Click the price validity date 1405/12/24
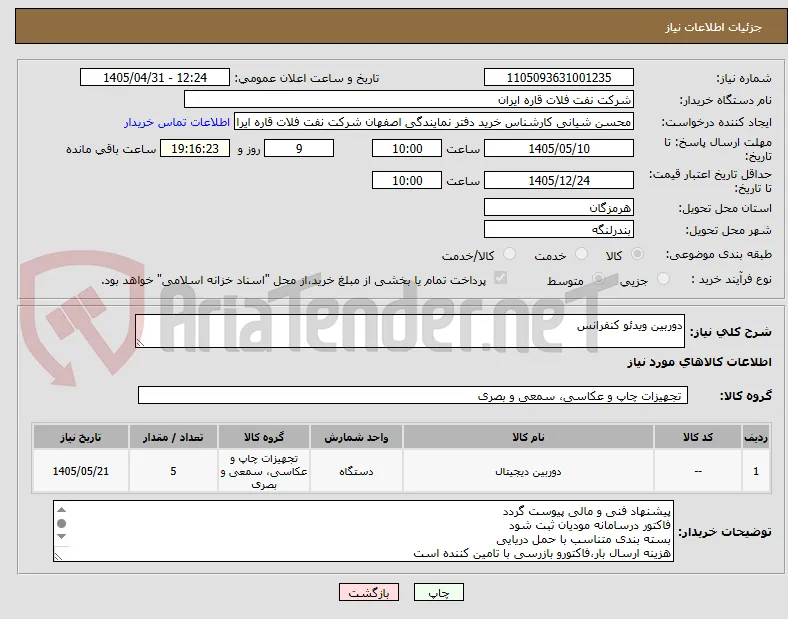The image size is (788, 619). 558,180
